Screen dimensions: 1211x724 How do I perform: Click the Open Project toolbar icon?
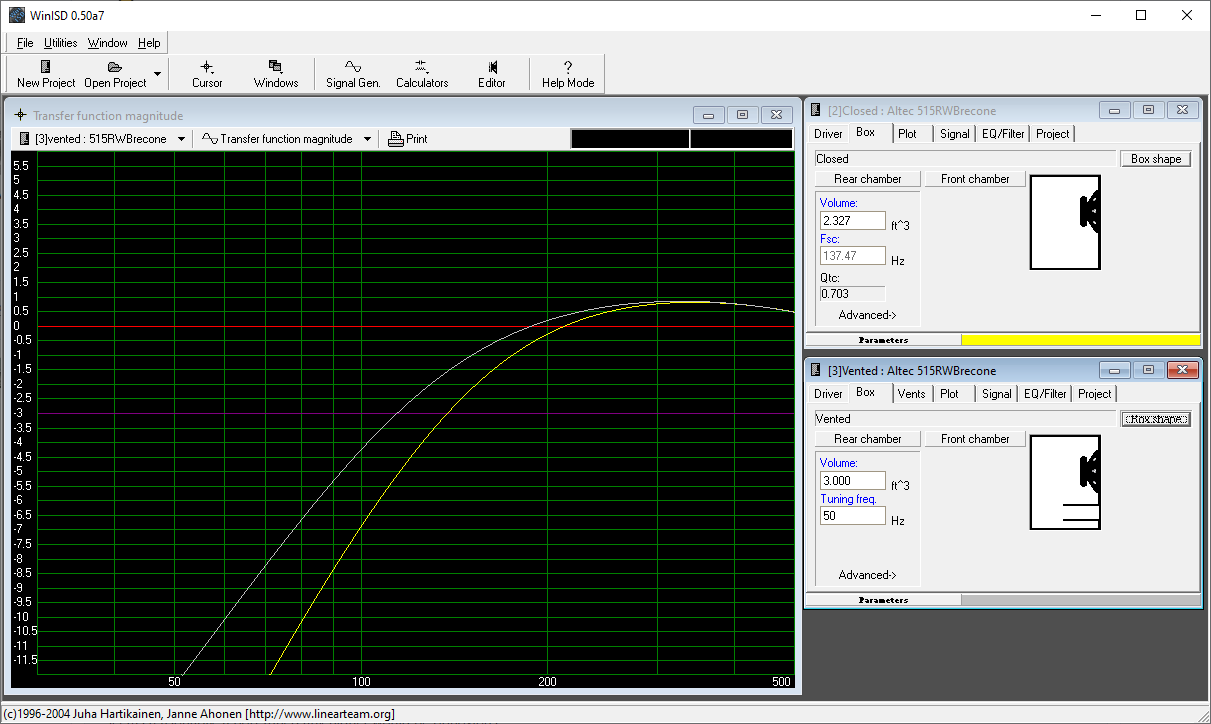[115, 74]
